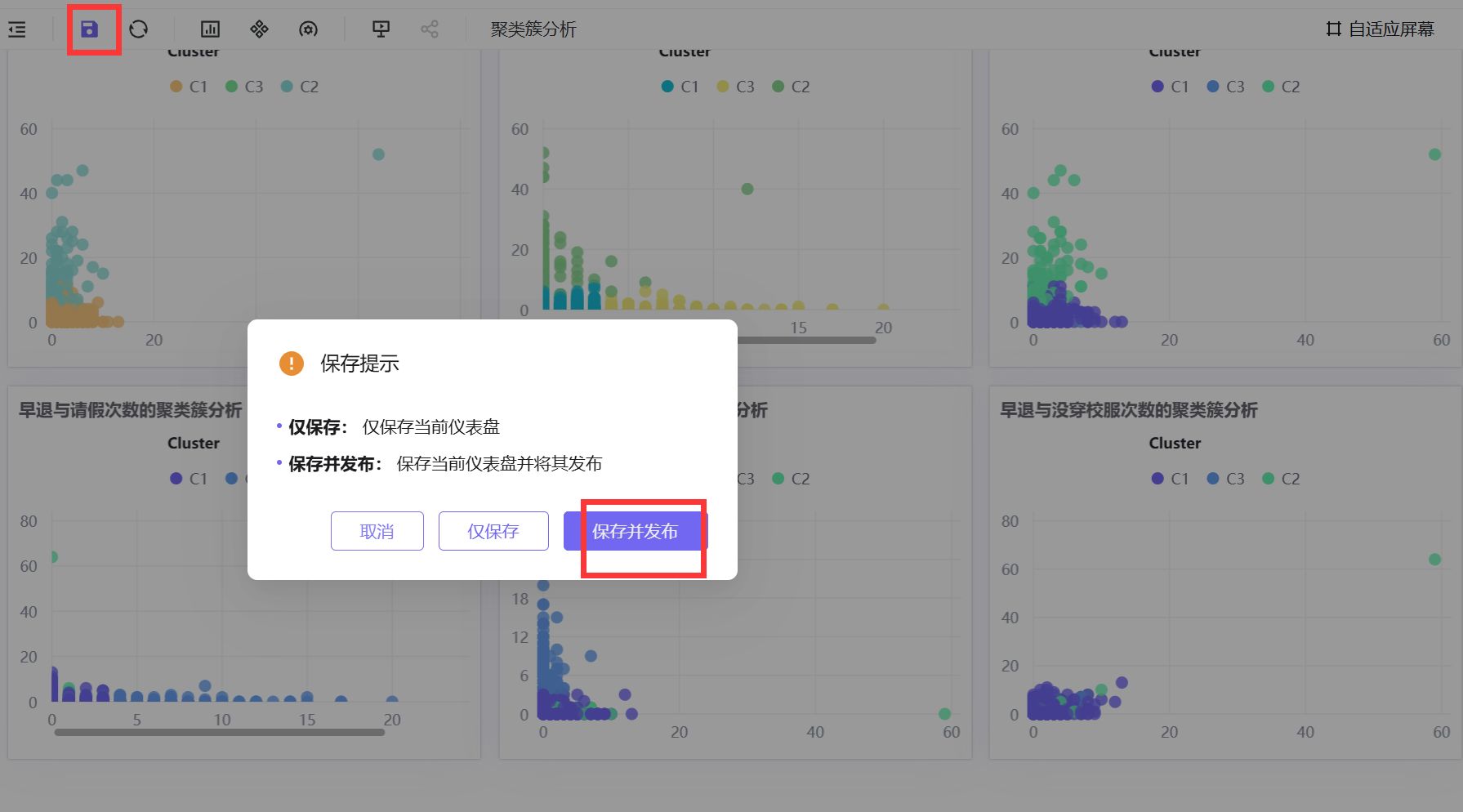Viewport: 1463px width, 812px height.
Task: Click the refresh icon in toolbar
Action: click(139, 29)
